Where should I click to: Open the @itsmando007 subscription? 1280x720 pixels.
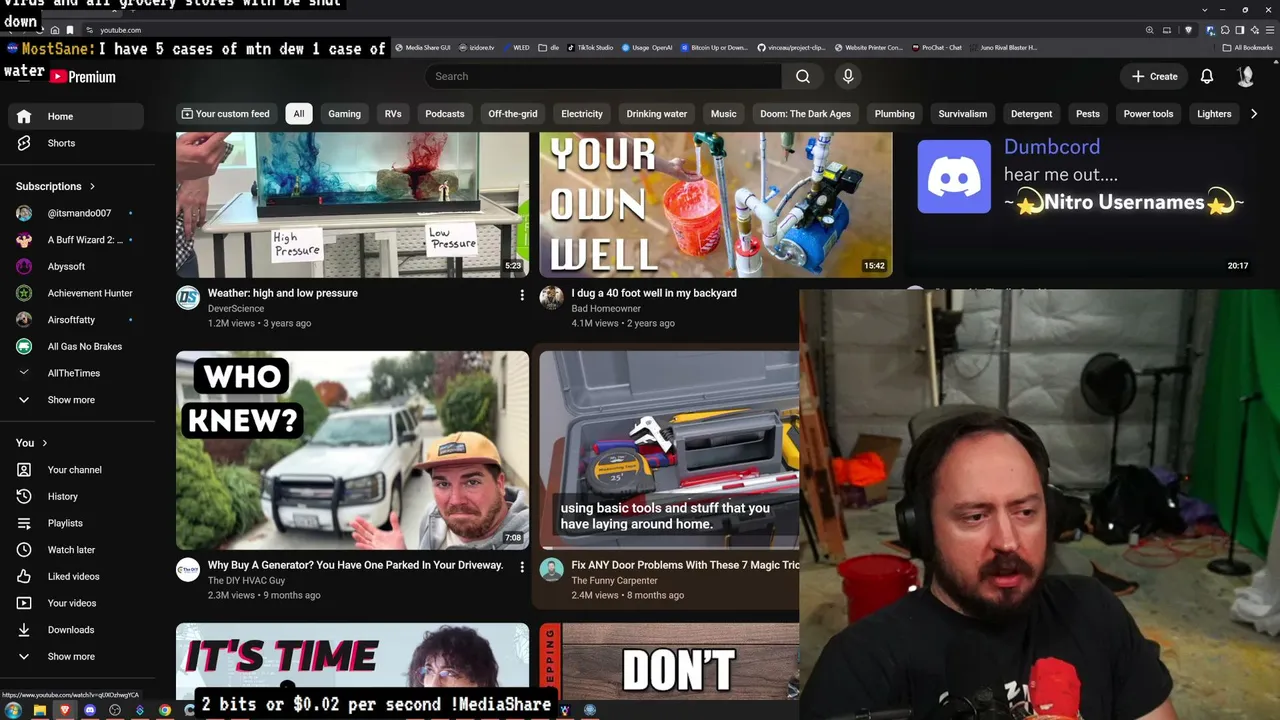tap(76, 213)
